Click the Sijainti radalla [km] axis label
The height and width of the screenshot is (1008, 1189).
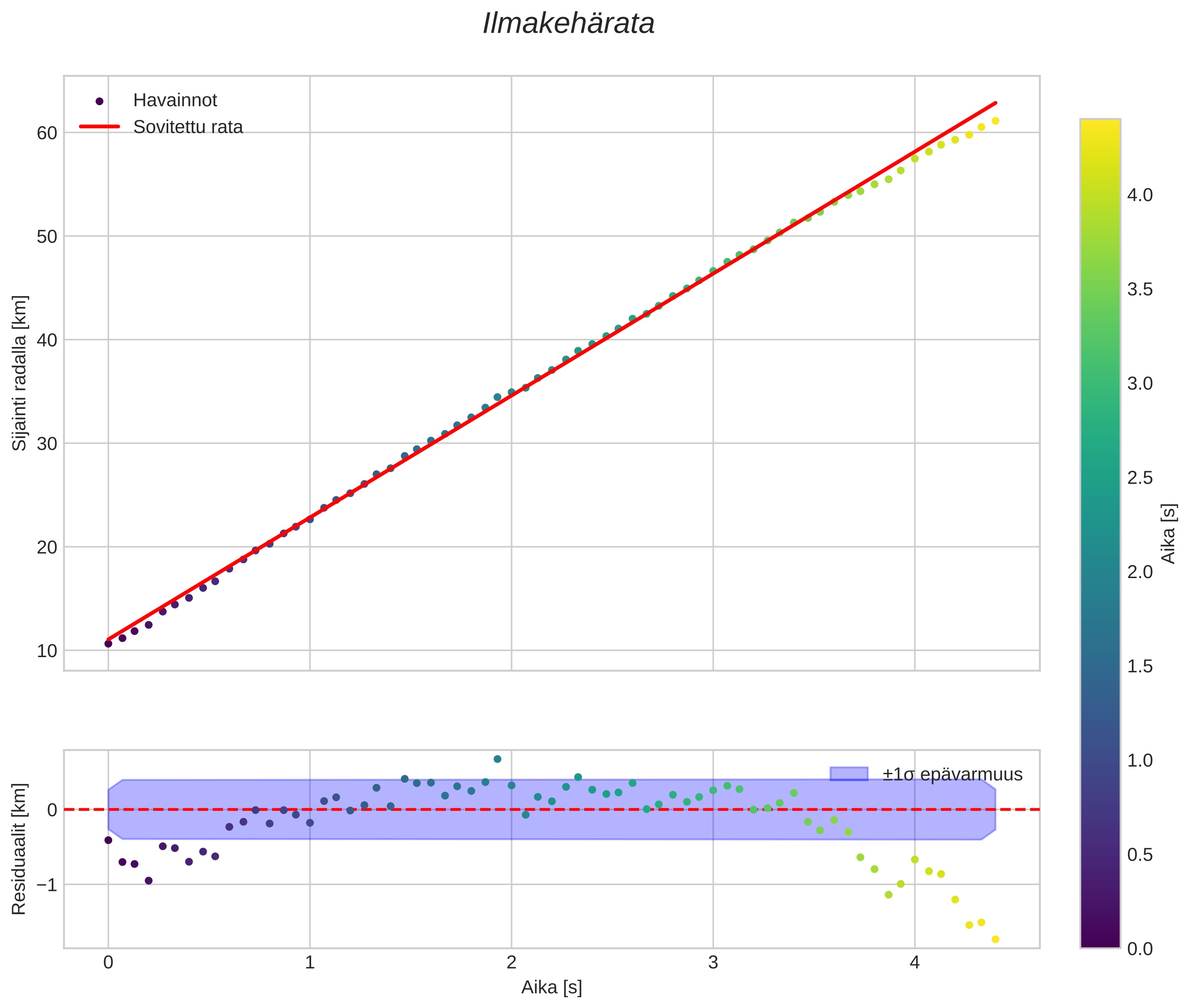click(19, 373)
